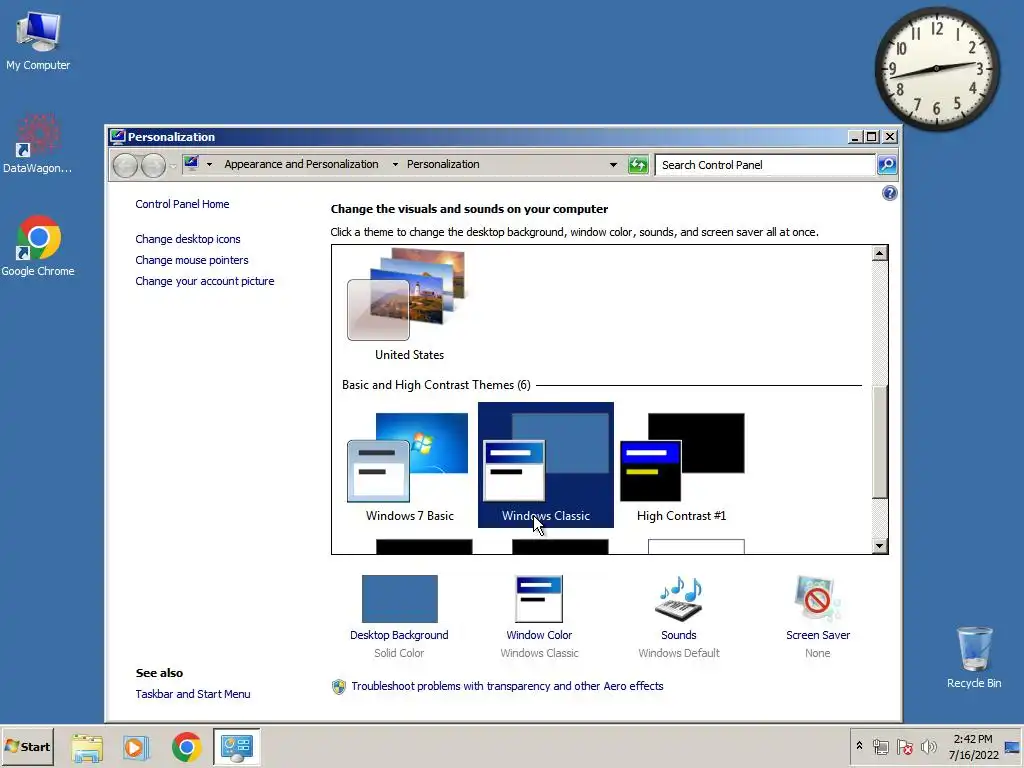Open Change desktop icons link
Image resolution: width=1024 pixels, height=768 pixels.
[x=187, y=239]
